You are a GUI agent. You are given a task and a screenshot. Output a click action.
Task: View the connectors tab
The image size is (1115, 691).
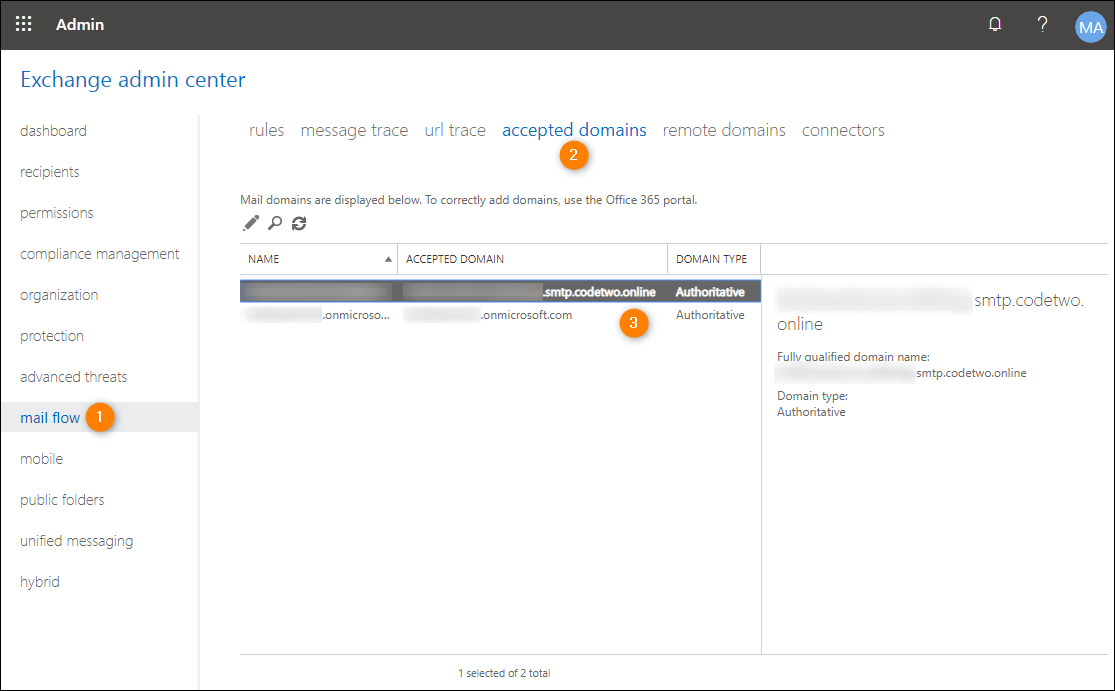843,130
